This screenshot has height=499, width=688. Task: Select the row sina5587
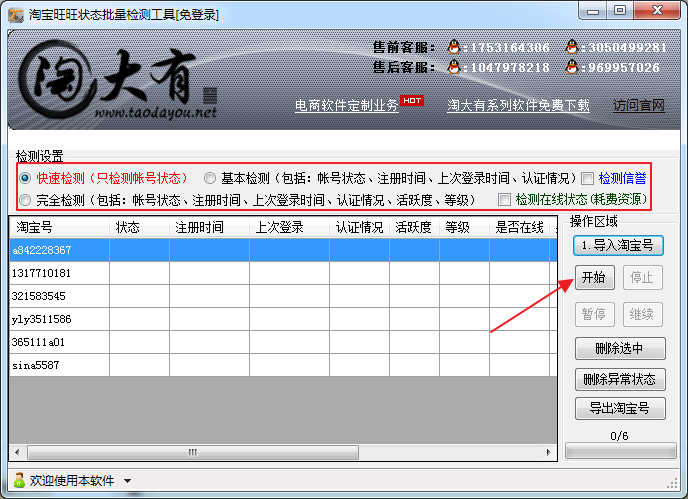pyautogui.click(x=283, y=365)
